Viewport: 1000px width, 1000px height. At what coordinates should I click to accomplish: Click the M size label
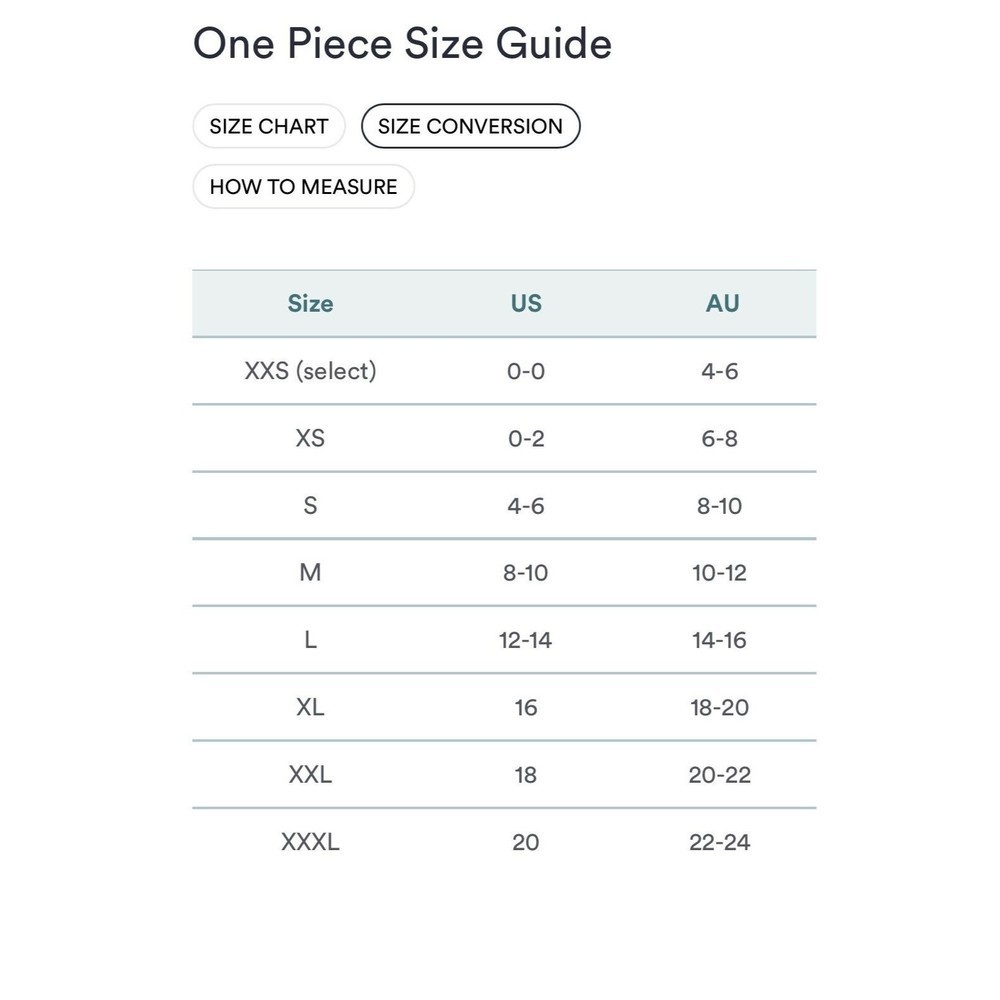pyautogui.click(x=311, y=573)
